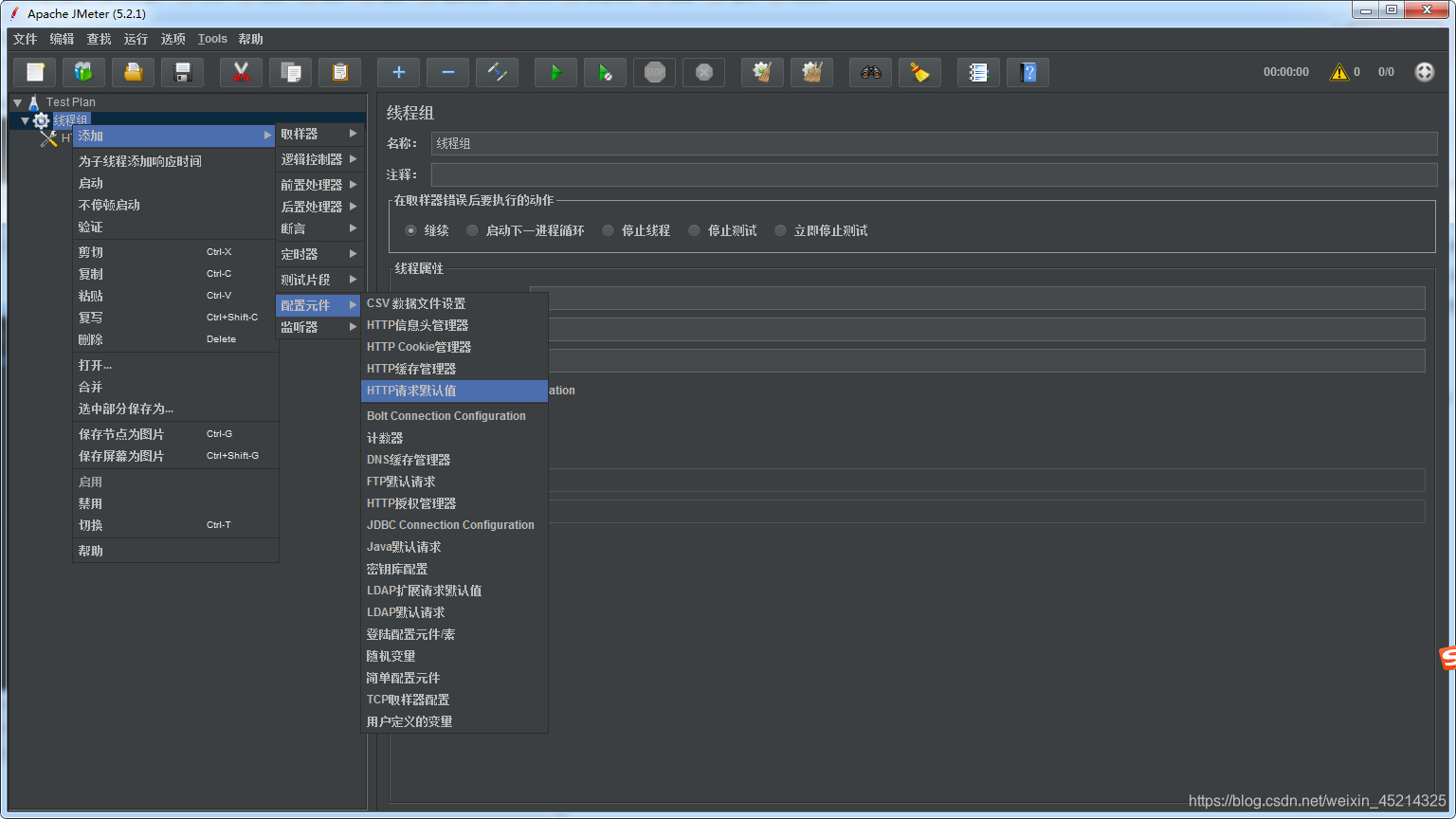Expand the 前置处理器 submenu

pyautogui.click(x=318, y=185)
